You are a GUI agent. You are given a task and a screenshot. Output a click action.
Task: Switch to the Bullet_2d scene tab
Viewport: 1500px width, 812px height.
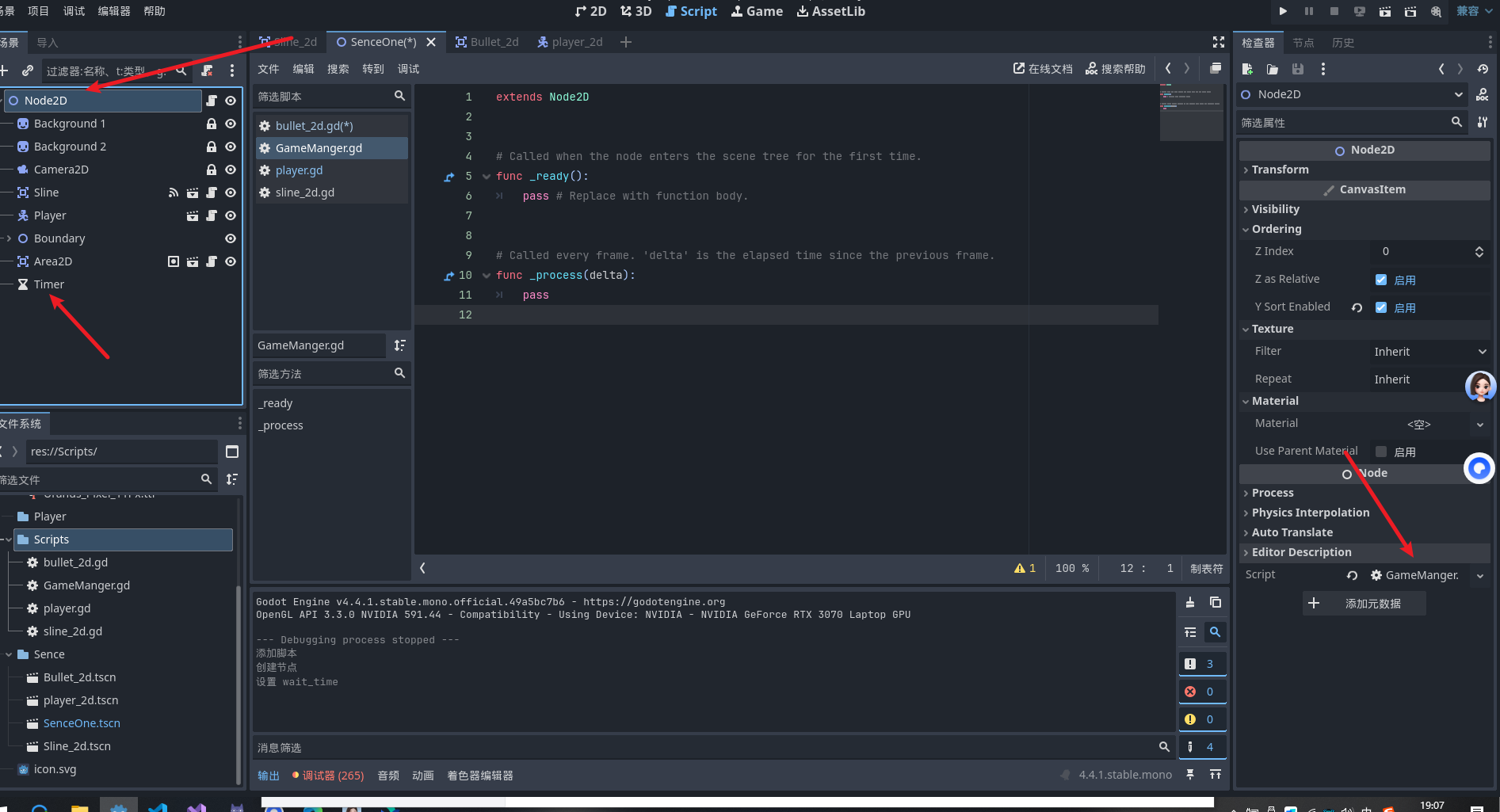pos(487,42)
